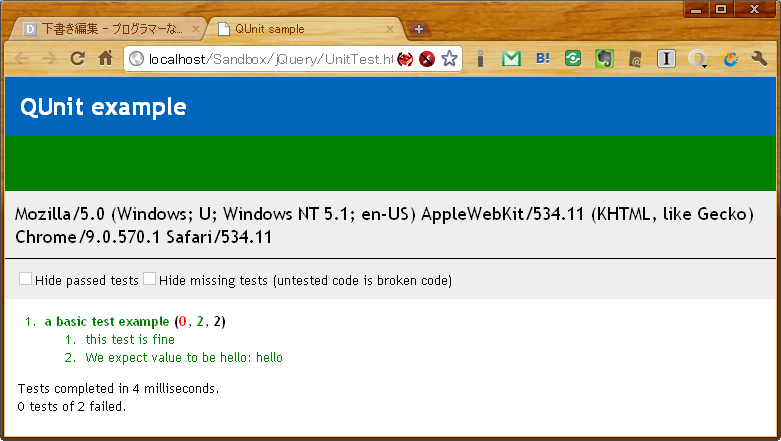Click the green pass status banner

coord(390,163)
